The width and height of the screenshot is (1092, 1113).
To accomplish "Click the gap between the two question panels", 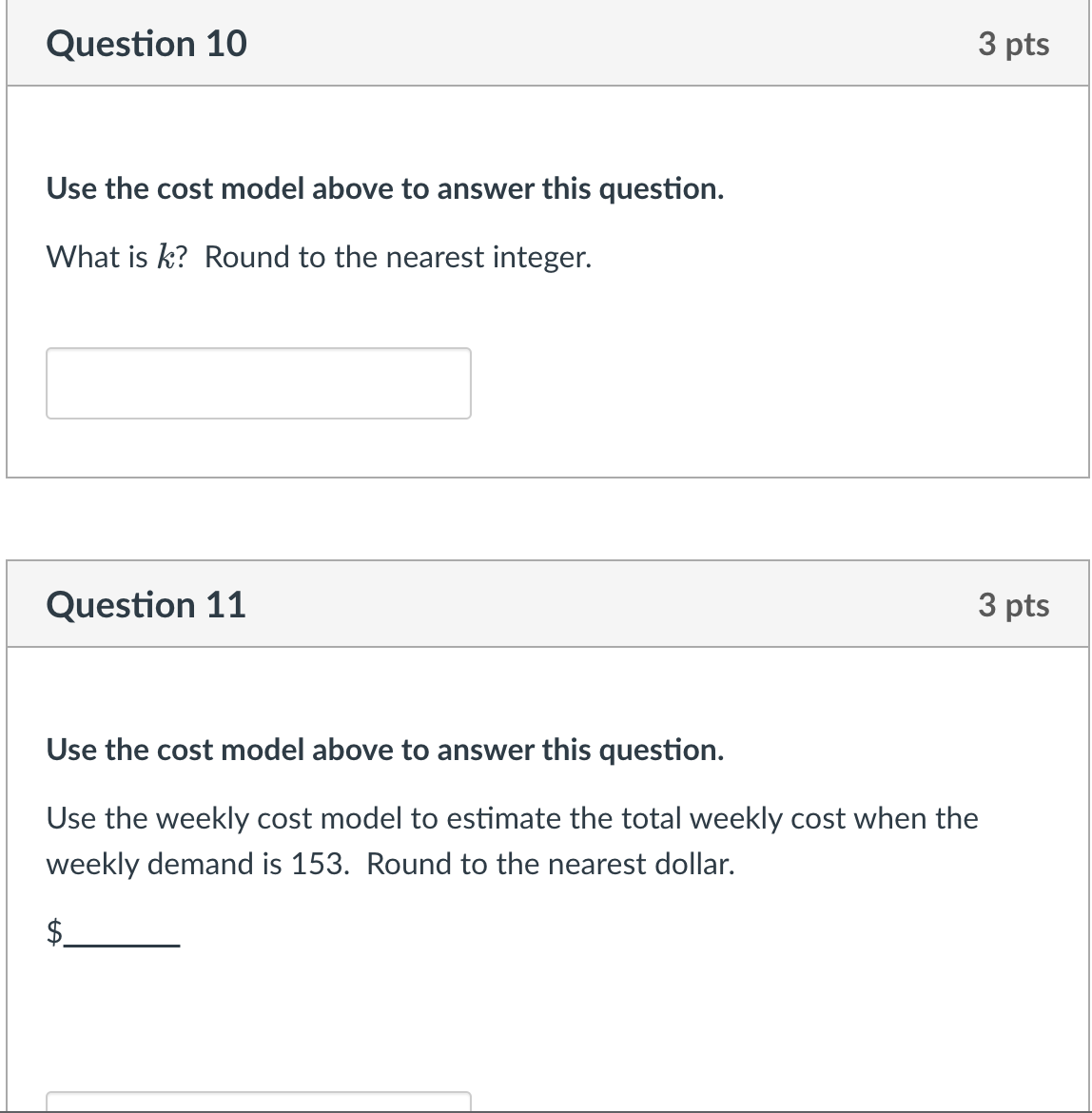I will [x=545, y=518].
